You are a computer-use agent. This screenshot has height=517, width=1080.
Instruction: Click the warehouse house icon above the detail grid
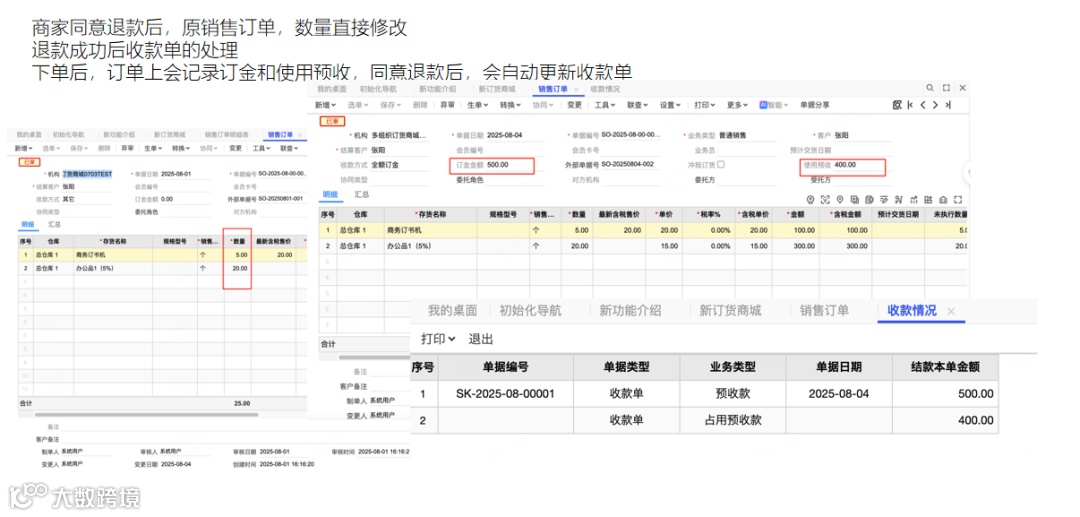point(943,200)
